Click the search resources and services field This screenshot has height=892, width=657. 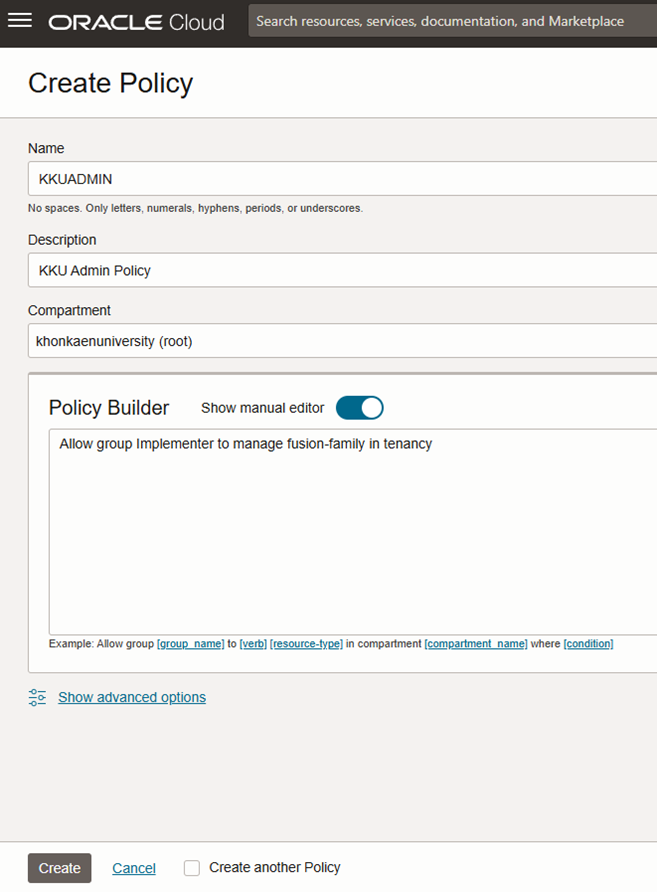click(x=453, y=21)
